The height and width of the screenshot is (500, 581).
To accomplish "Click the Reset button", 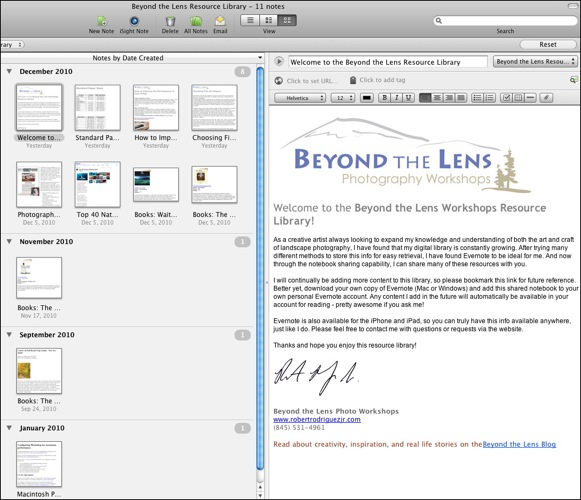I will click(548, 44).
